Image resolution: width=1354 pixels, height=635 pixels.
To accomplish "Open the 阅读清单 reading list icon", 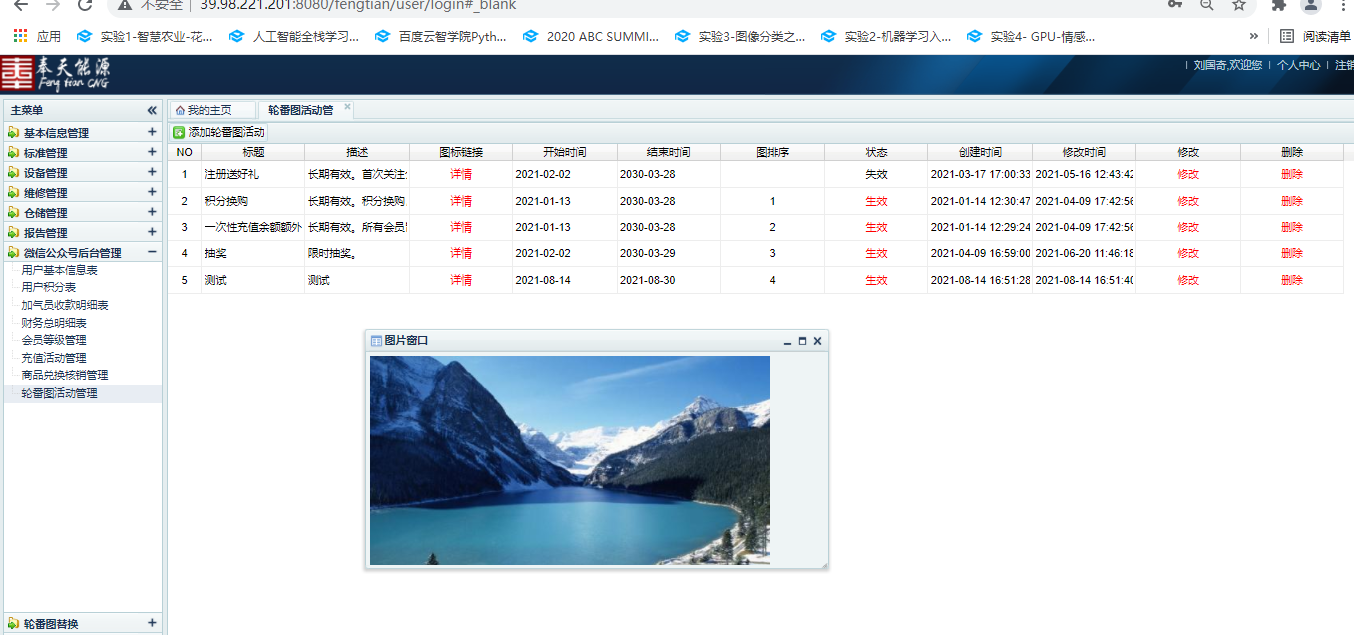I will (x=1287, y=36).
